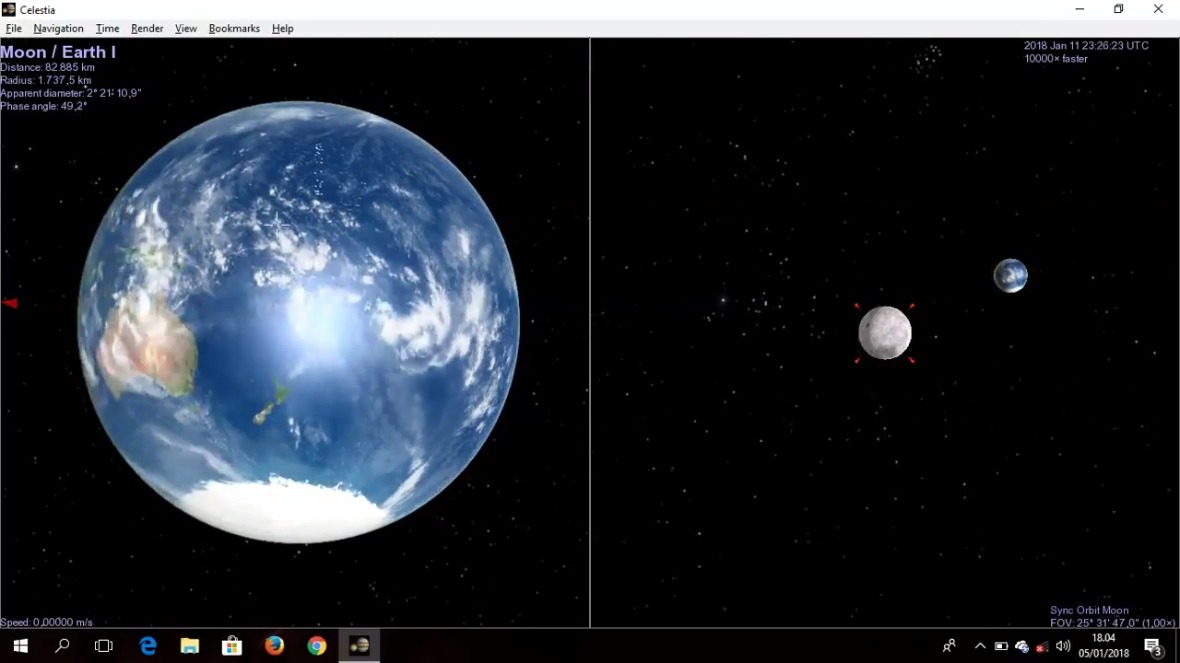The image size is (1180, 663).
Task: Open the File menu
Action: [14, 29]
